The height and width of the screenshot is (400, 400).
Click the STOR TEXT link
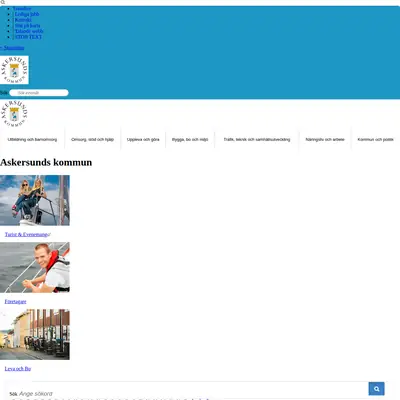(x=28, y=37)
